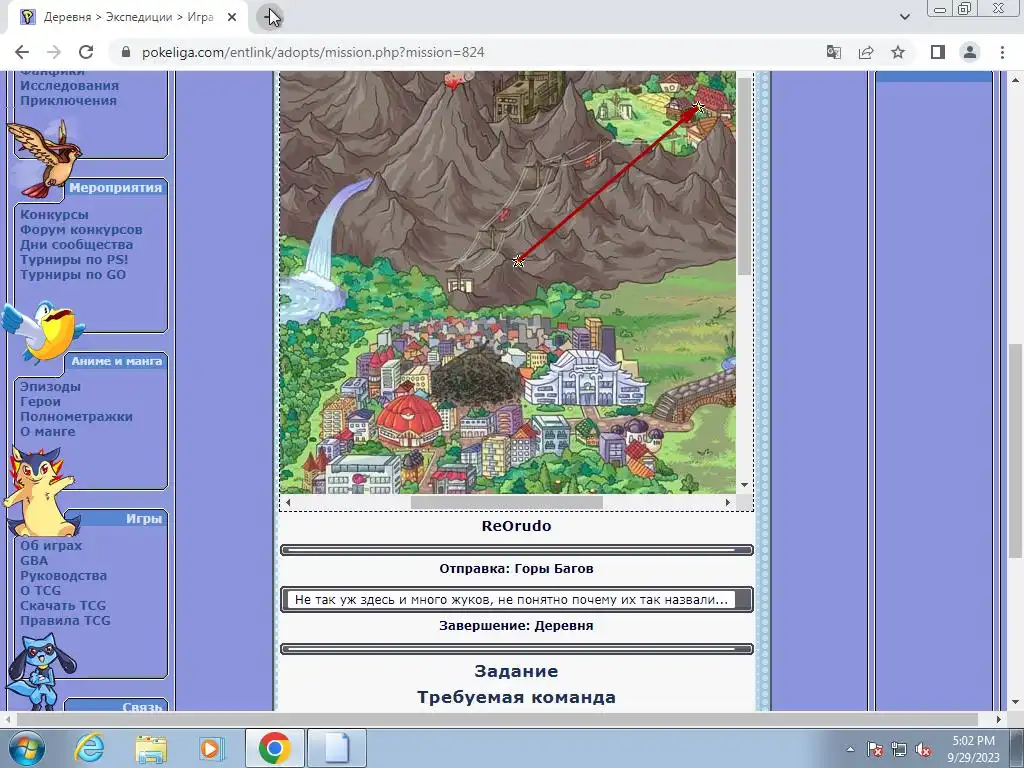Click the map horizontal scrollbar thumb
The width and height of the screenshot is (1024, 768).
pos(506,502)
